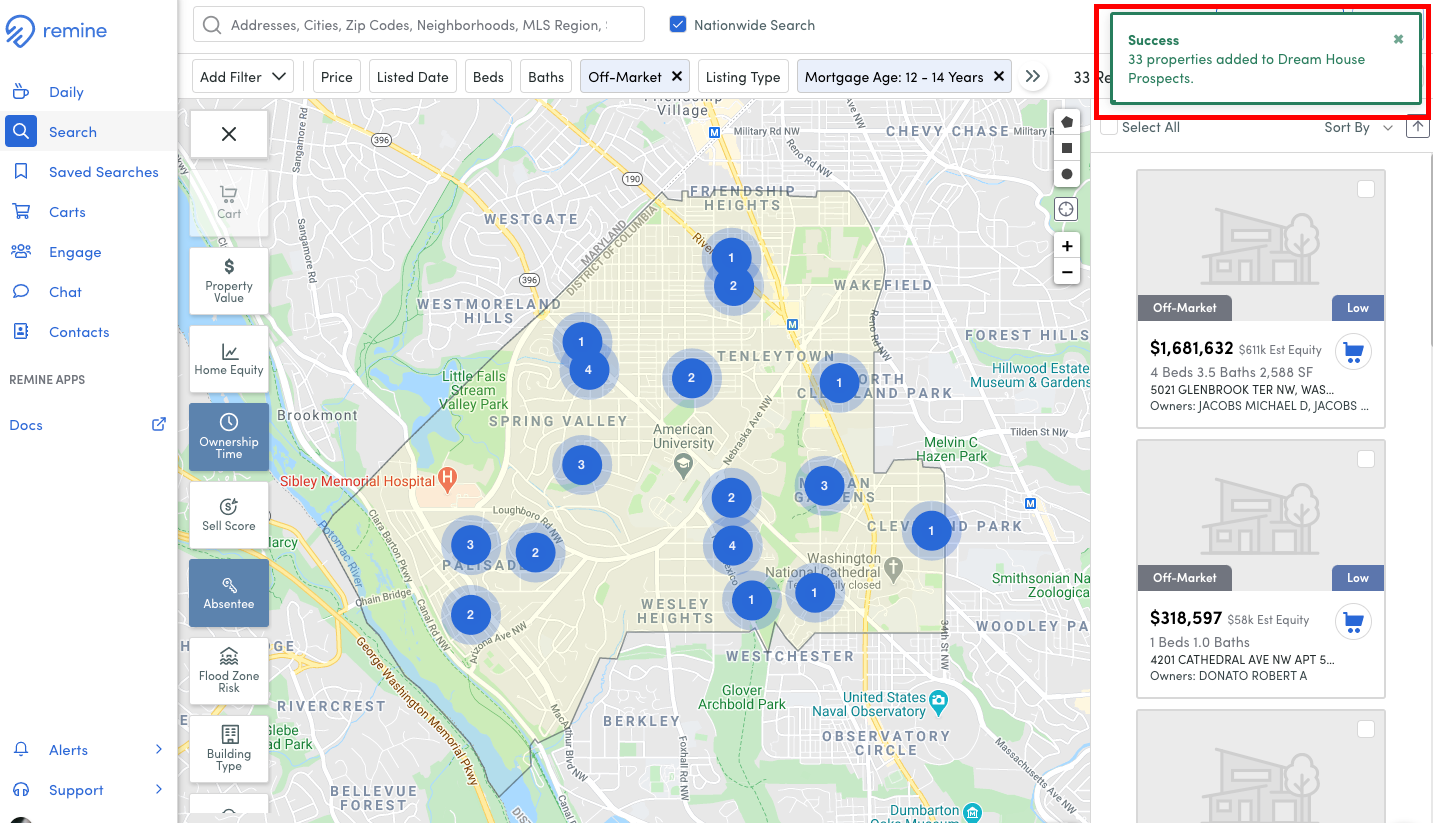Close the map layers panel X button
1433x823 pixels.
pos(229,134)
